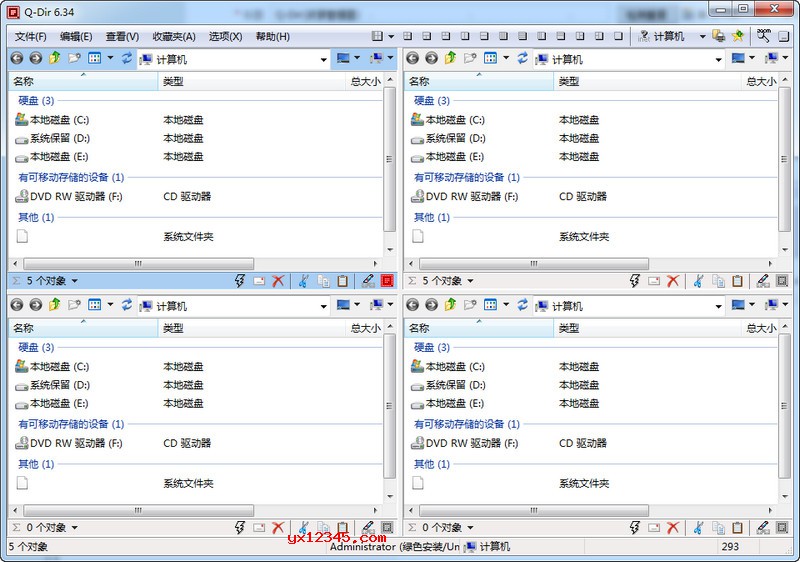Go up one level in top-right pane

[451, 58]
